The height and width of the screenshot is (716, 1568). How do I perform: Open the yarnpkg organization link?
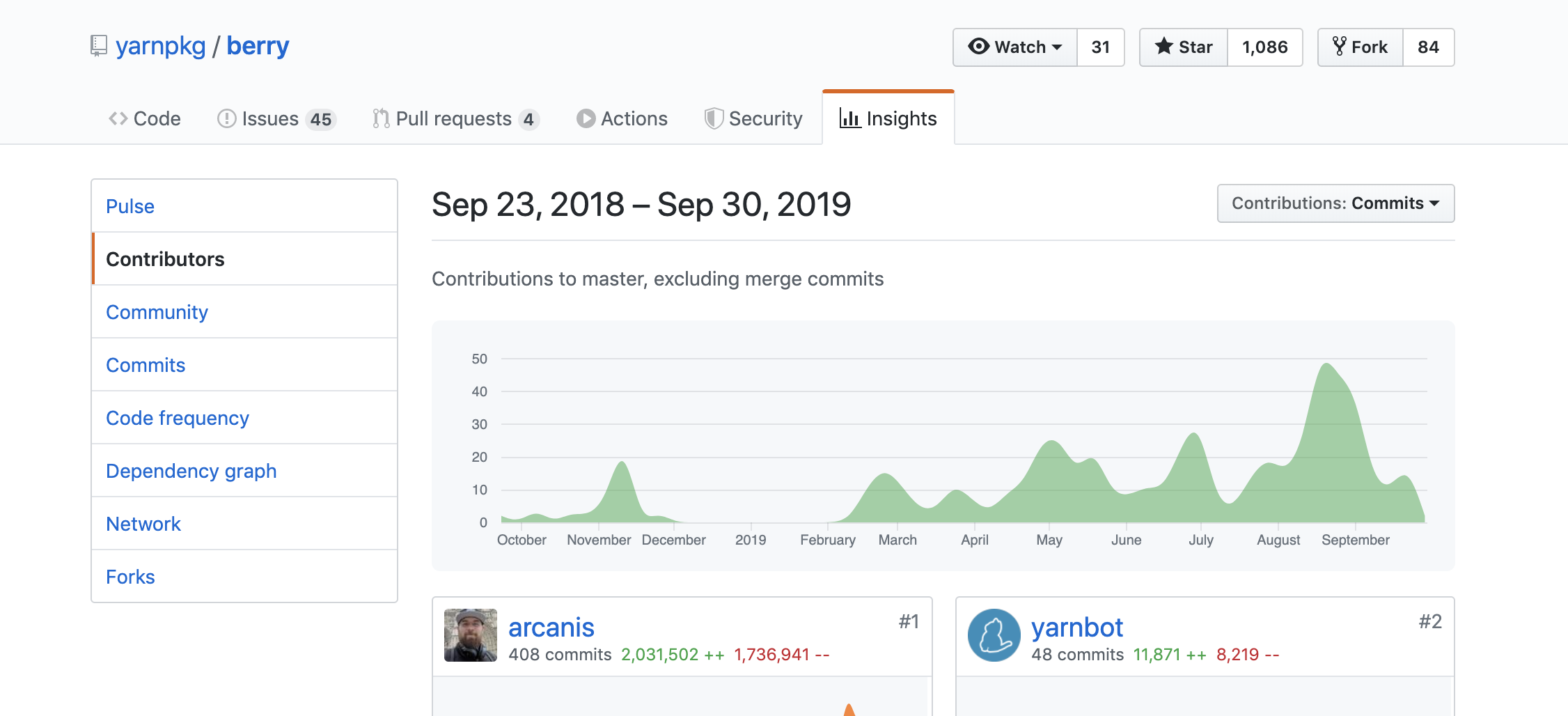click(160, 46)
